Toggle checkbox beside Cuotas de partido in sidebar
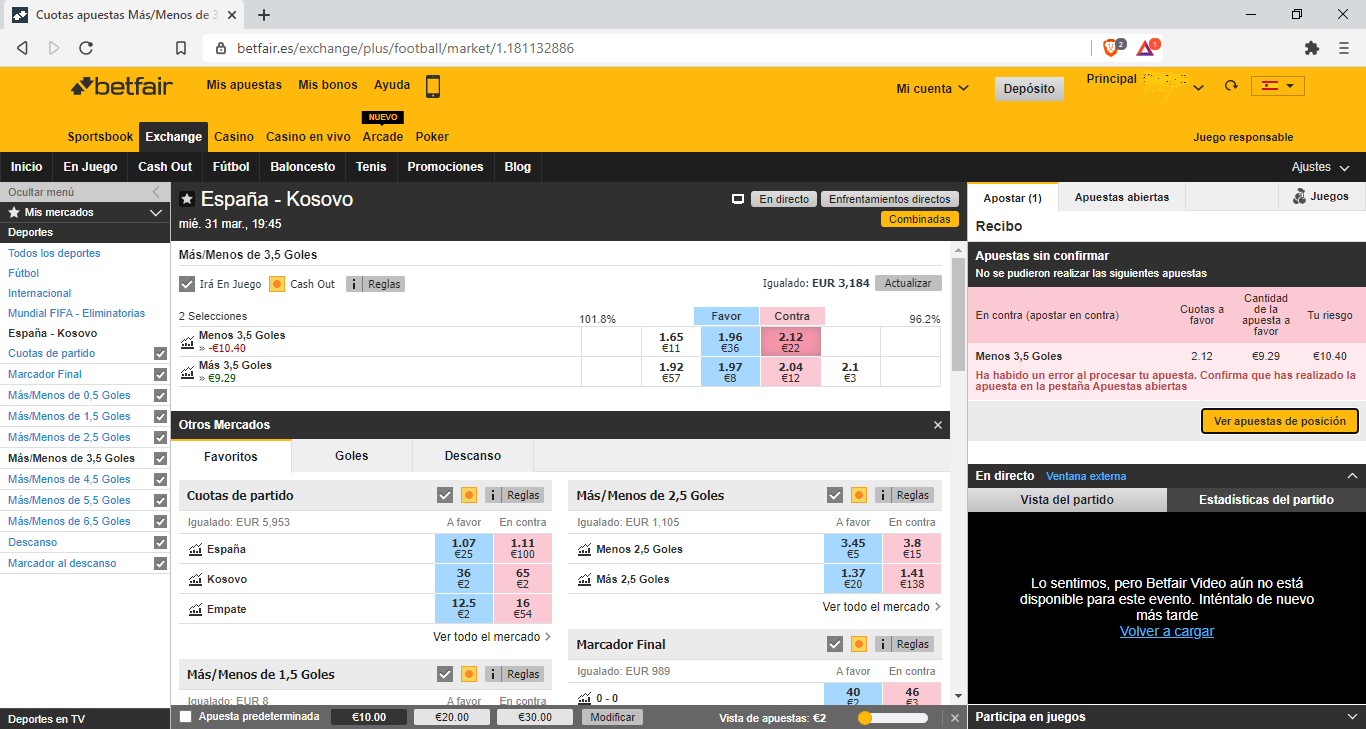The image size is (1366, 729). 160,353
